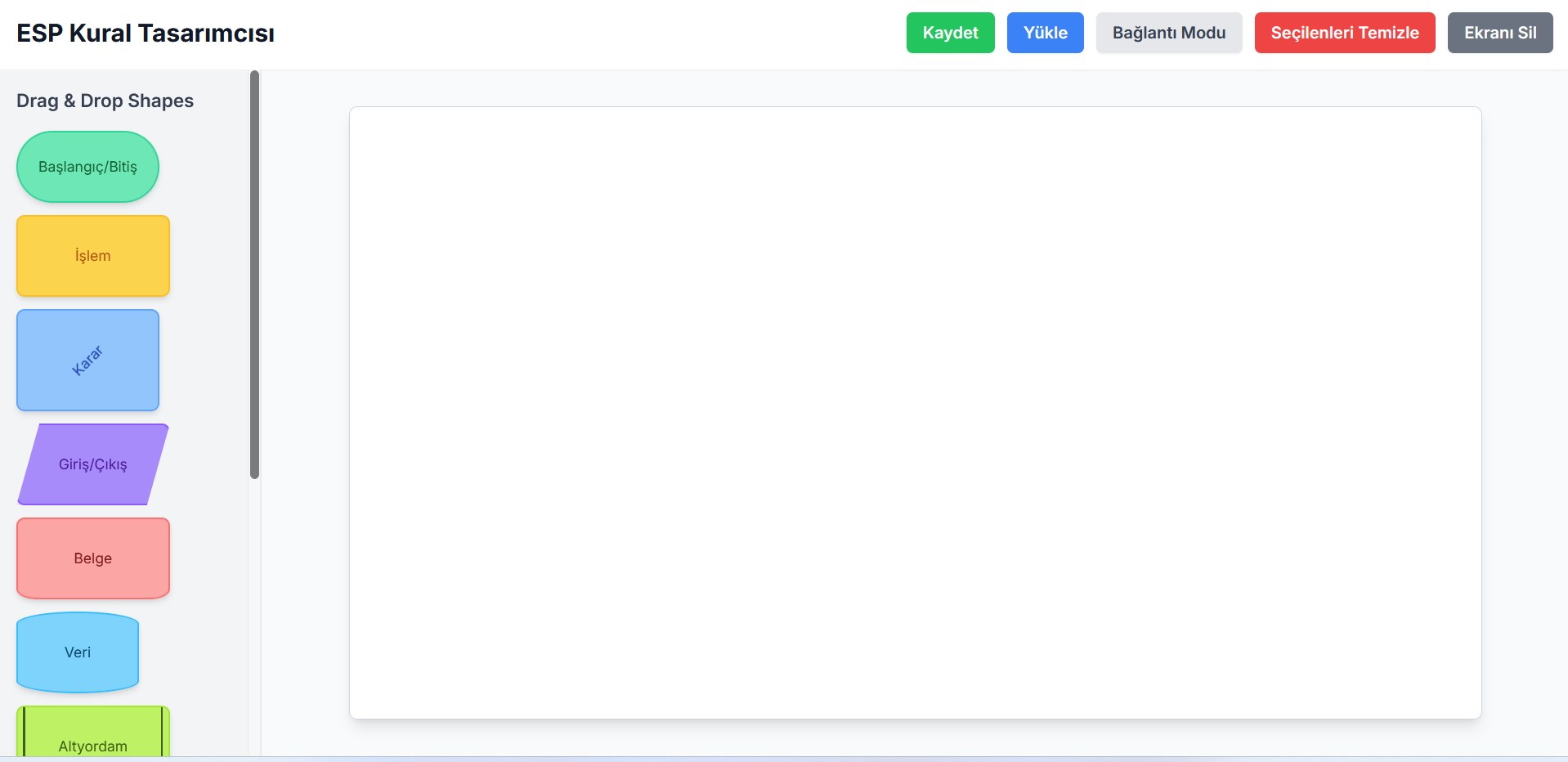Image resolution: width=1568 pixels, height=762 pixels.
Task: Click the green Kaydet button
Action: pos(950,33)
